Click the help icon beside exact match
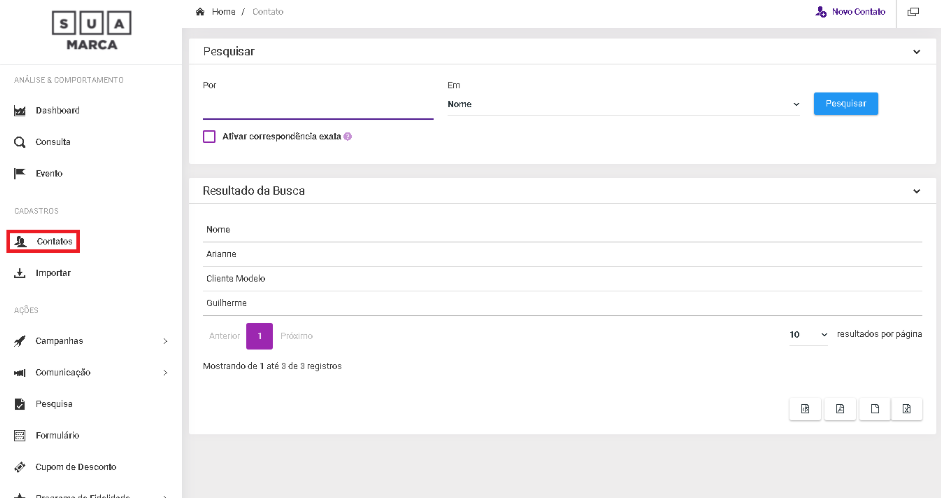941x498 pixels. [348, 137]
